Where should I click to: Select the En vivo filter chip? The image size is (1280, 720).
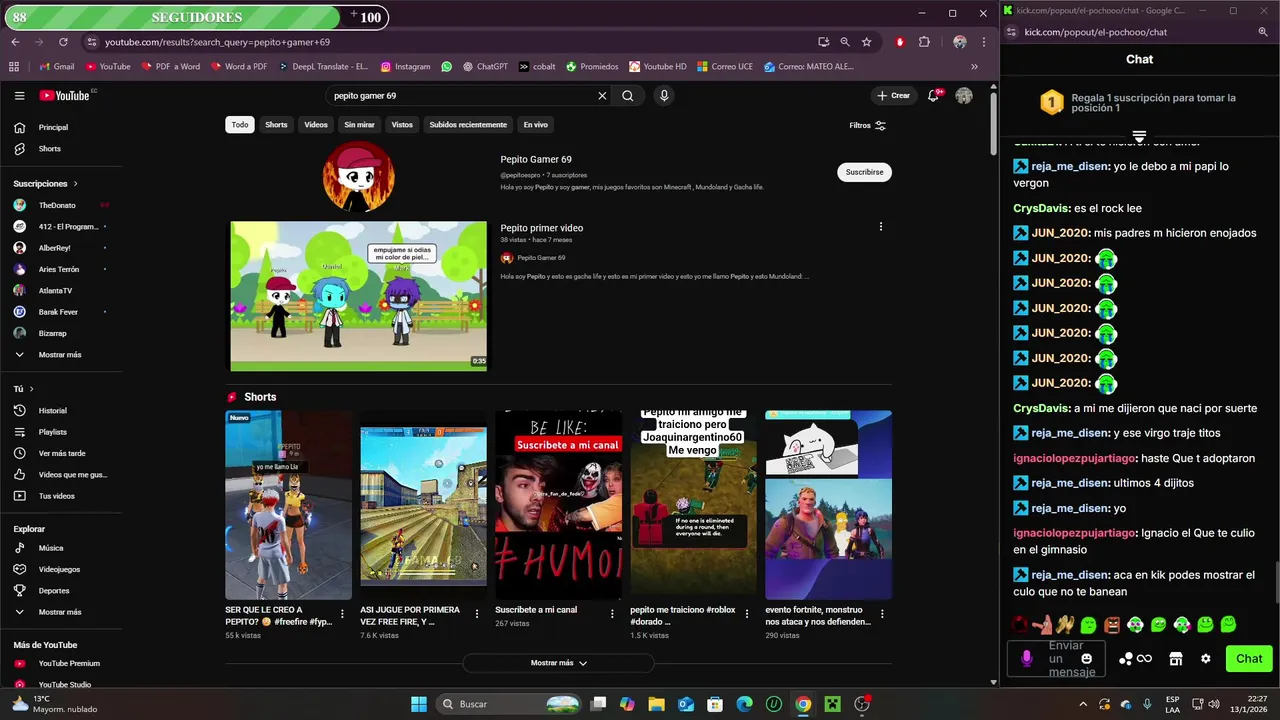click(535, 125)
